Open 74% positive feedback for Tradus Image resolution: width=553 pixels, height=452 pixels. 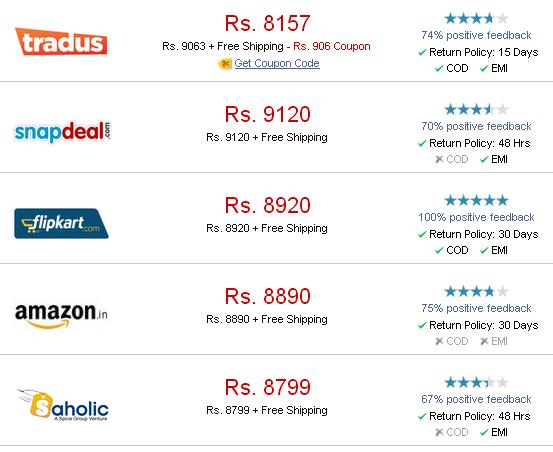[476, 35]
